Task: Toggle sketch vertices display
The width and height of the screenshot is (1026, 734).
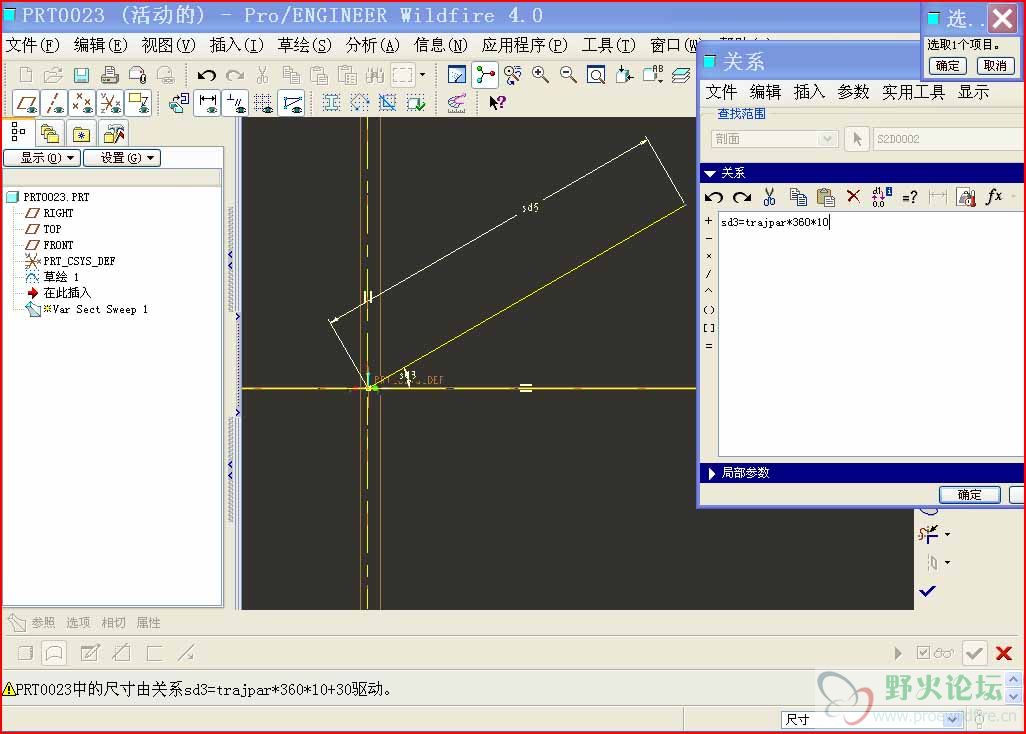Action: [x=292, y=103]
